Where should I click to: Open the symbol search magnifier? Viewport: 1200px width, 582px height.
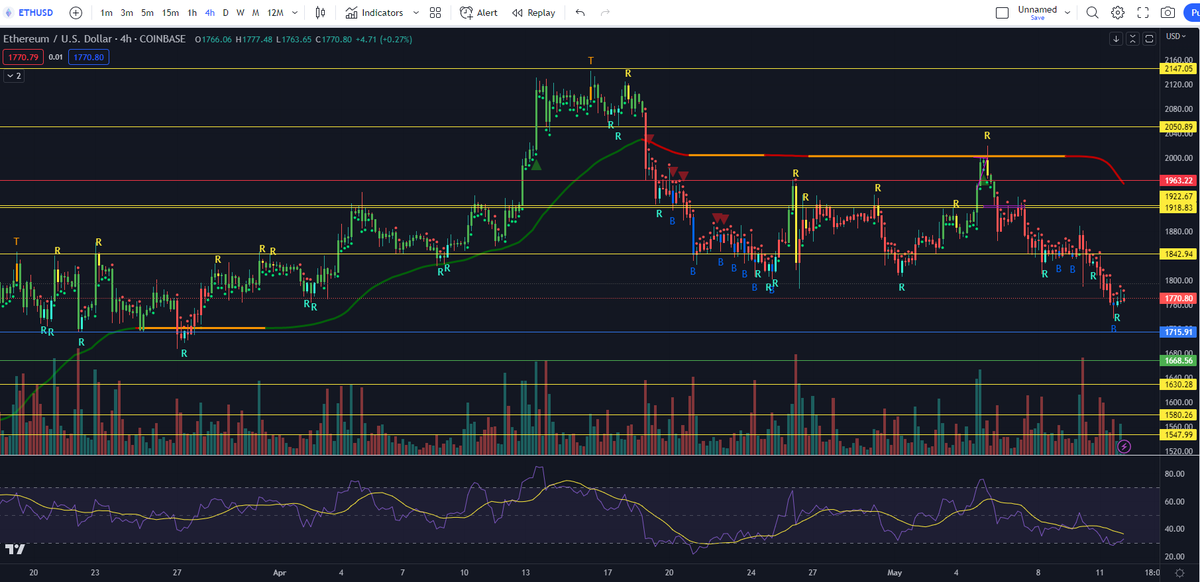1092,13
